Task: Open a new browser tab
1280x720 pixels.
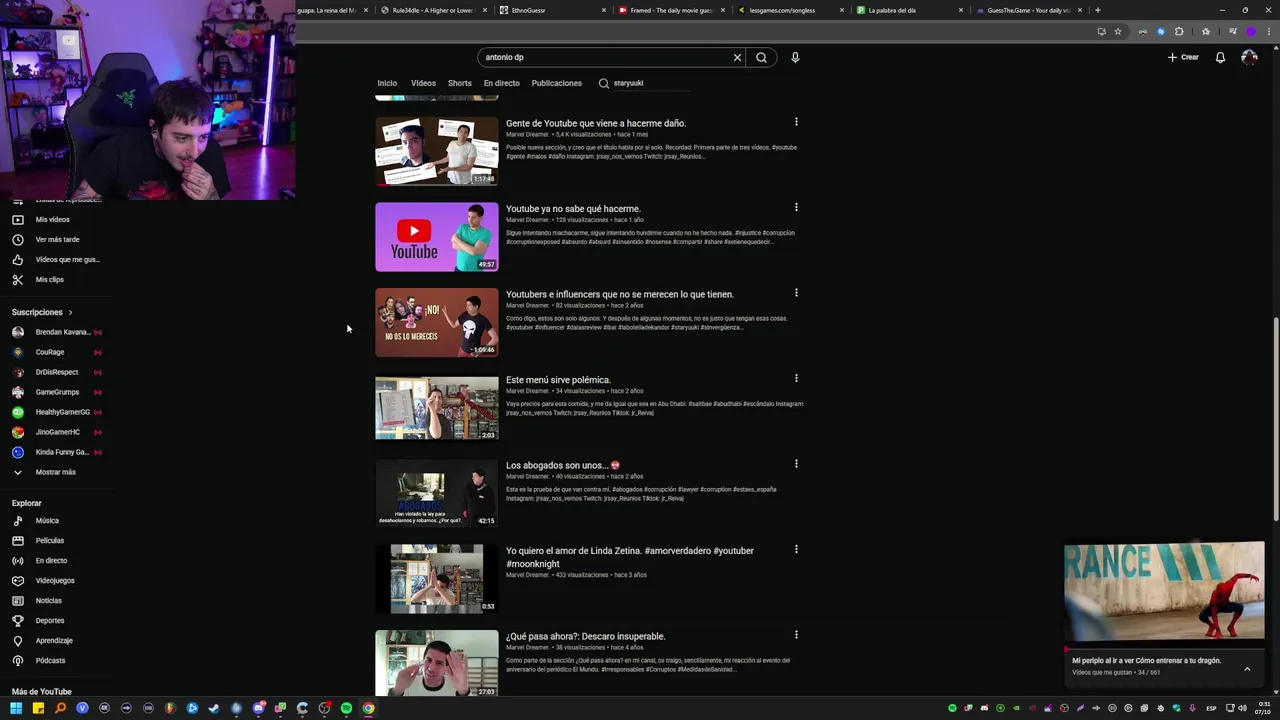Action: (x=1097, y=10)
